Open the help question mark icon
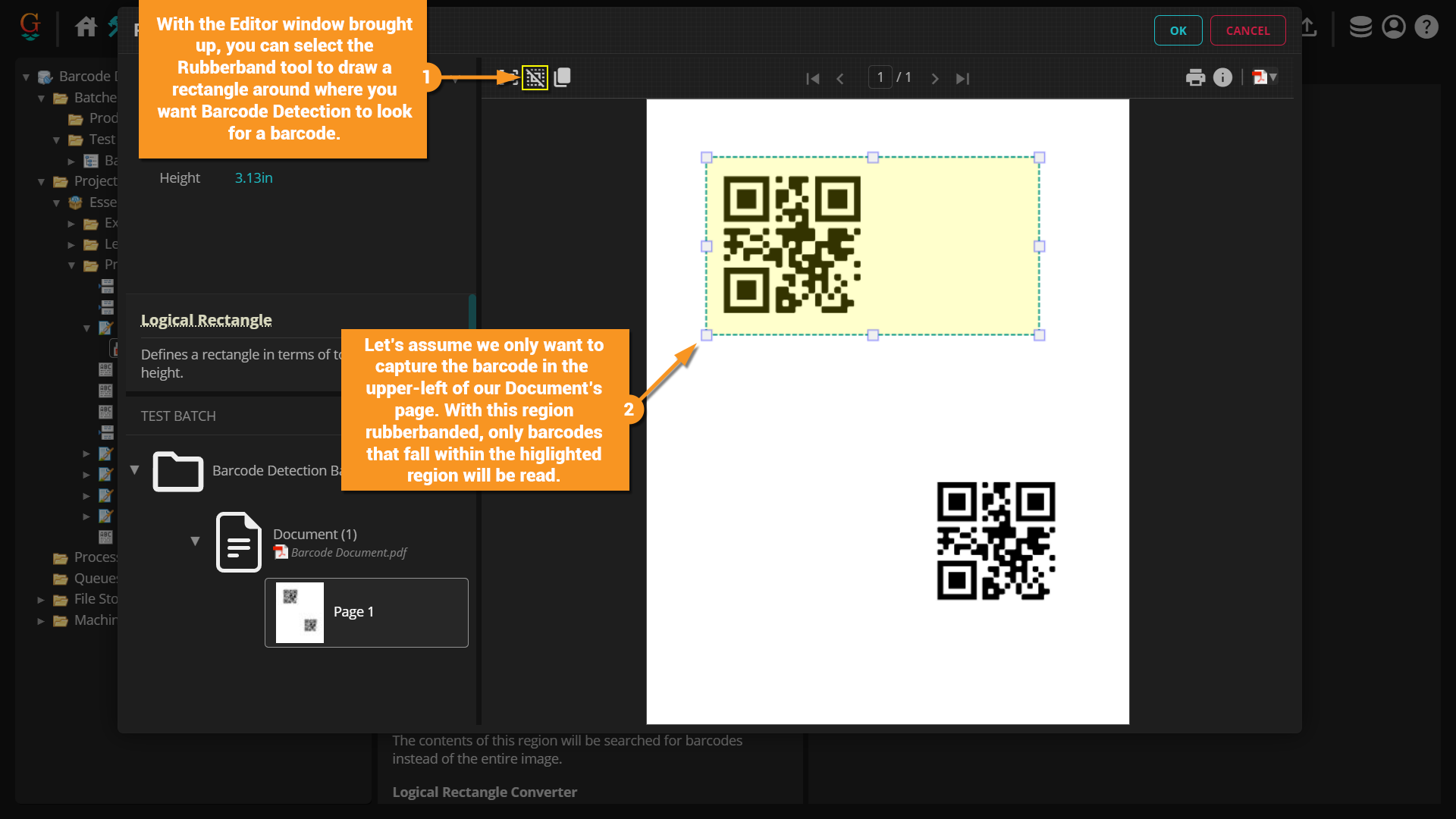Viewport: 1456px width, 819px height. pyautogui.click(x=1426, y=27)
